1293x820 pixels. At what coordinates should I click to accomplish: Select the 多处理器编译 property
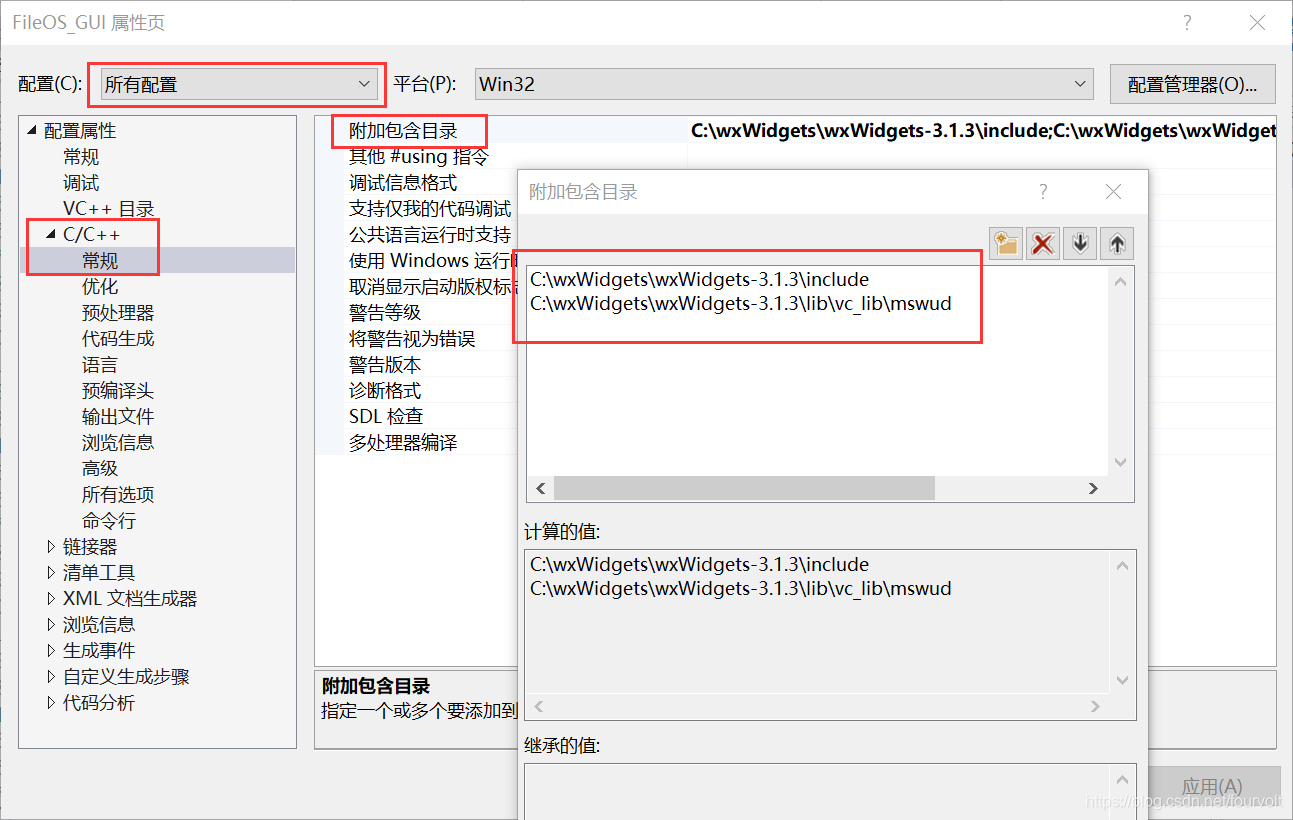(x=403, y=443)
